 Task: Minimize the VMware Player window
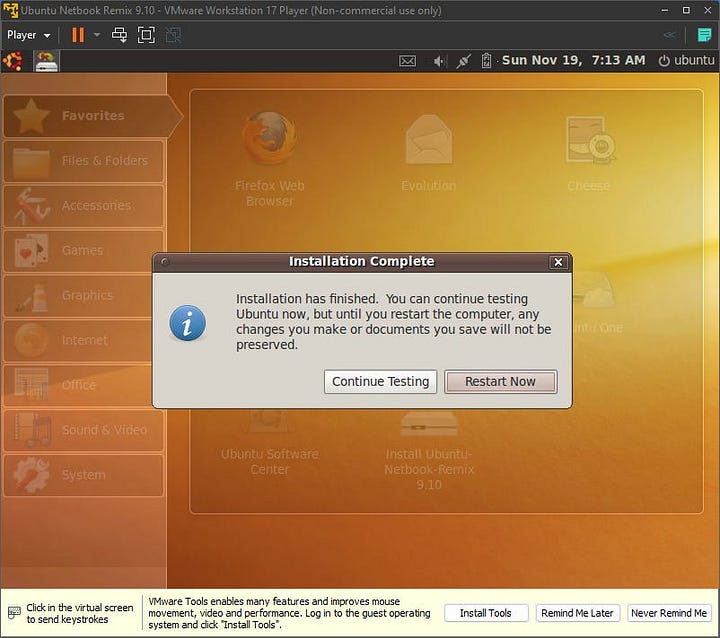click(x=664, y=10)
